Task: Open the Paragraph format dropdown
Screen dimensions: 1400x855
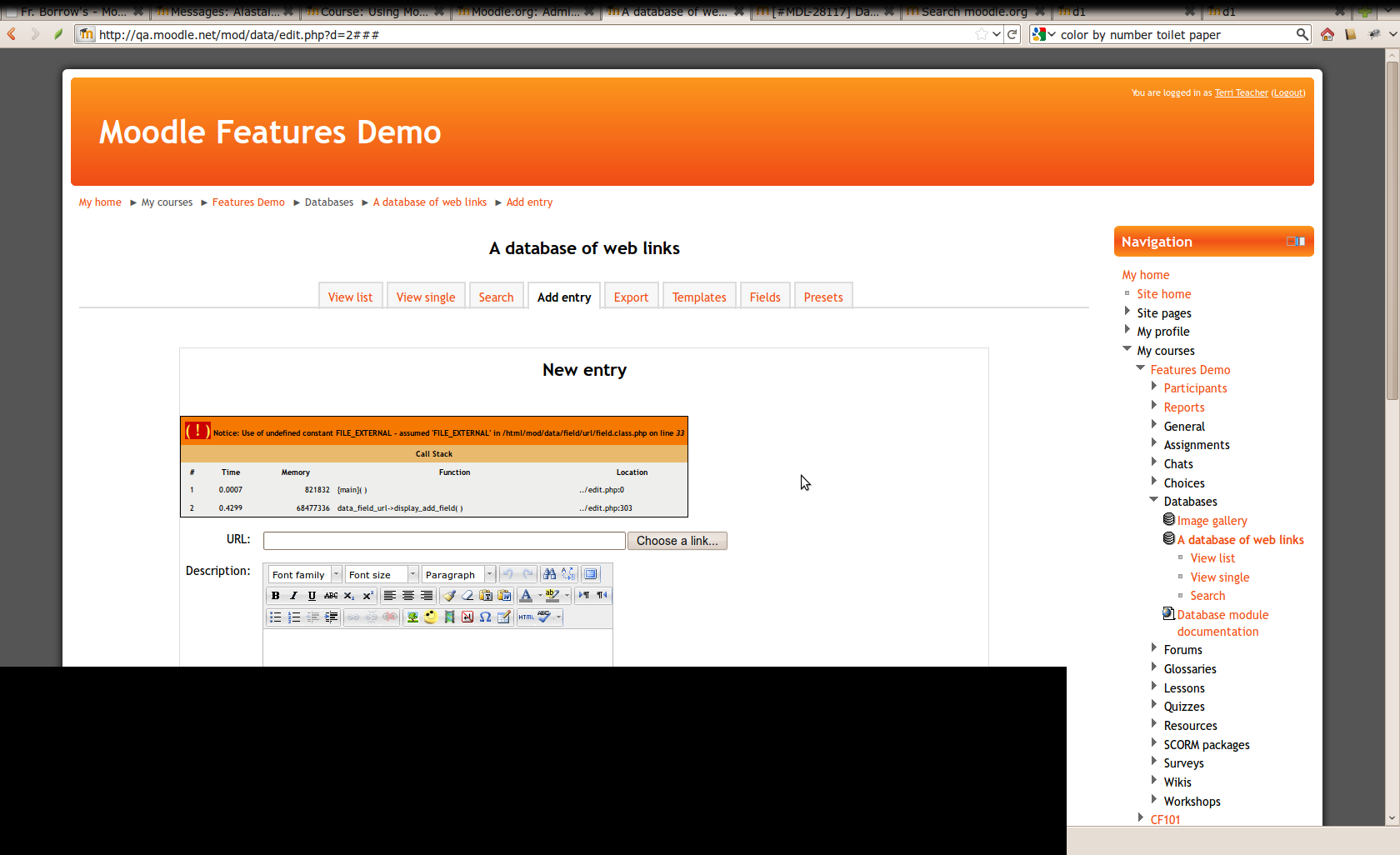Action: [x=458, y=574]
